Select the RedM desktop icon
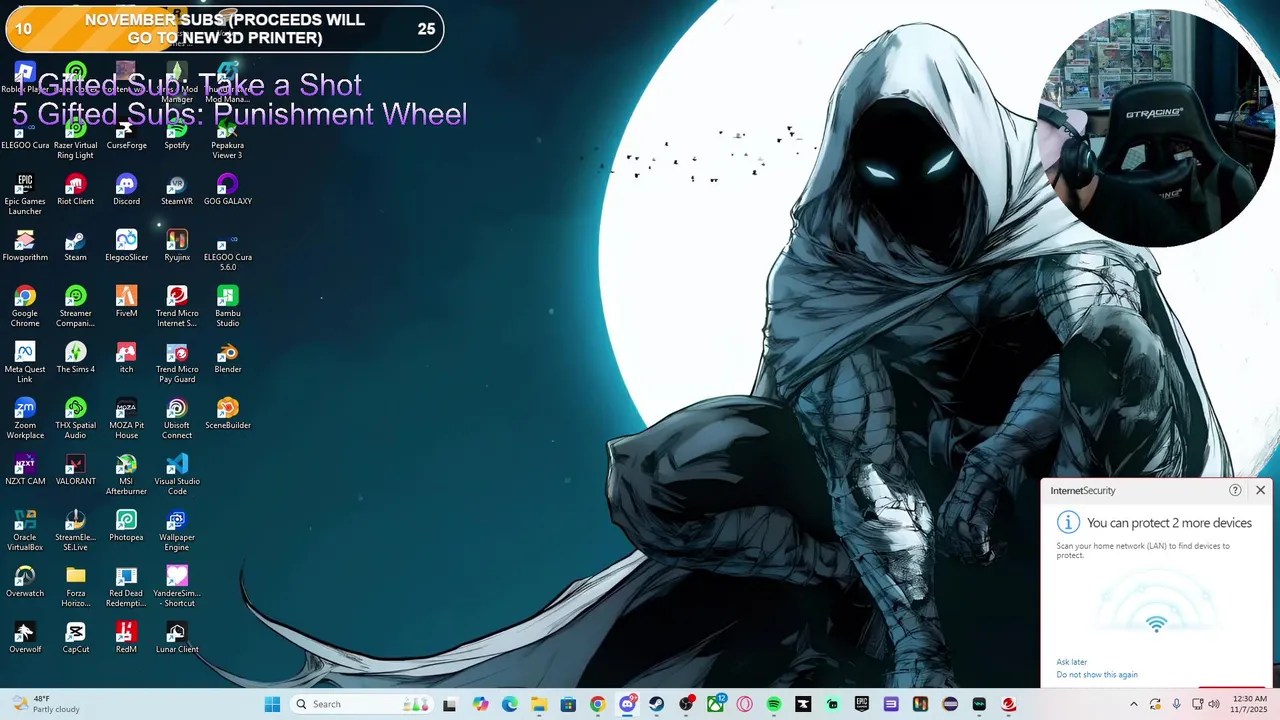Viewport: 1280px width, 720px height. 126,638
